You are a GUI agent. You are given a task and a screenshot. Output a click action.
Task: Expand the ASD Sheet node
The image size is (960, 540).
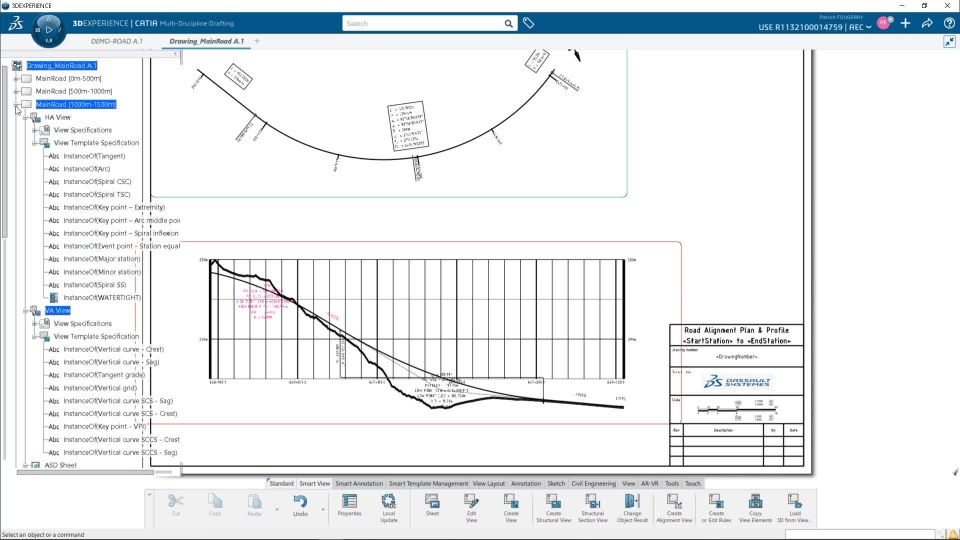point(26,465)
